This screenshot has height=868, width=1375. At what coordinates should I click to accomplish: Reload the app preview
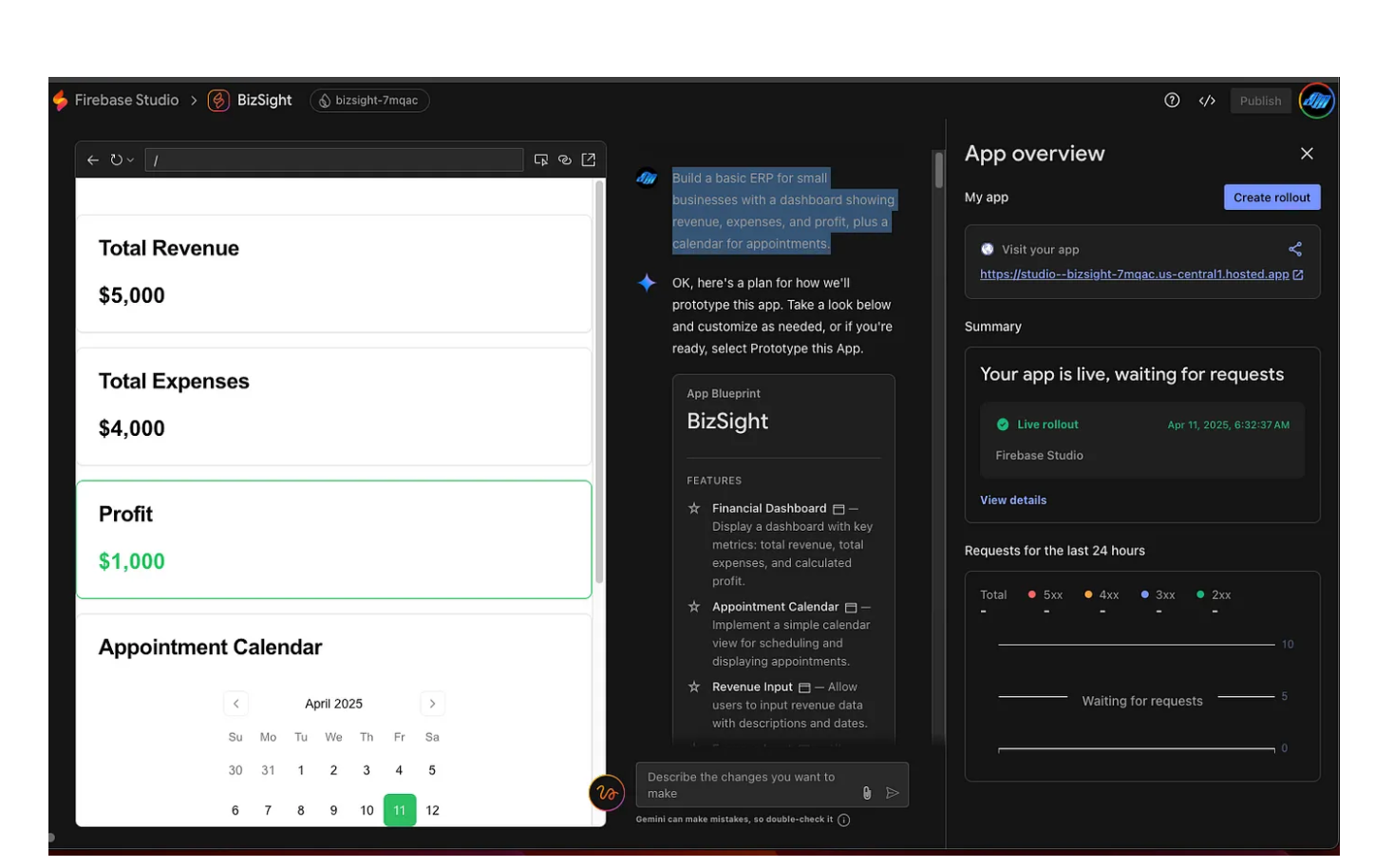point(116,160)
